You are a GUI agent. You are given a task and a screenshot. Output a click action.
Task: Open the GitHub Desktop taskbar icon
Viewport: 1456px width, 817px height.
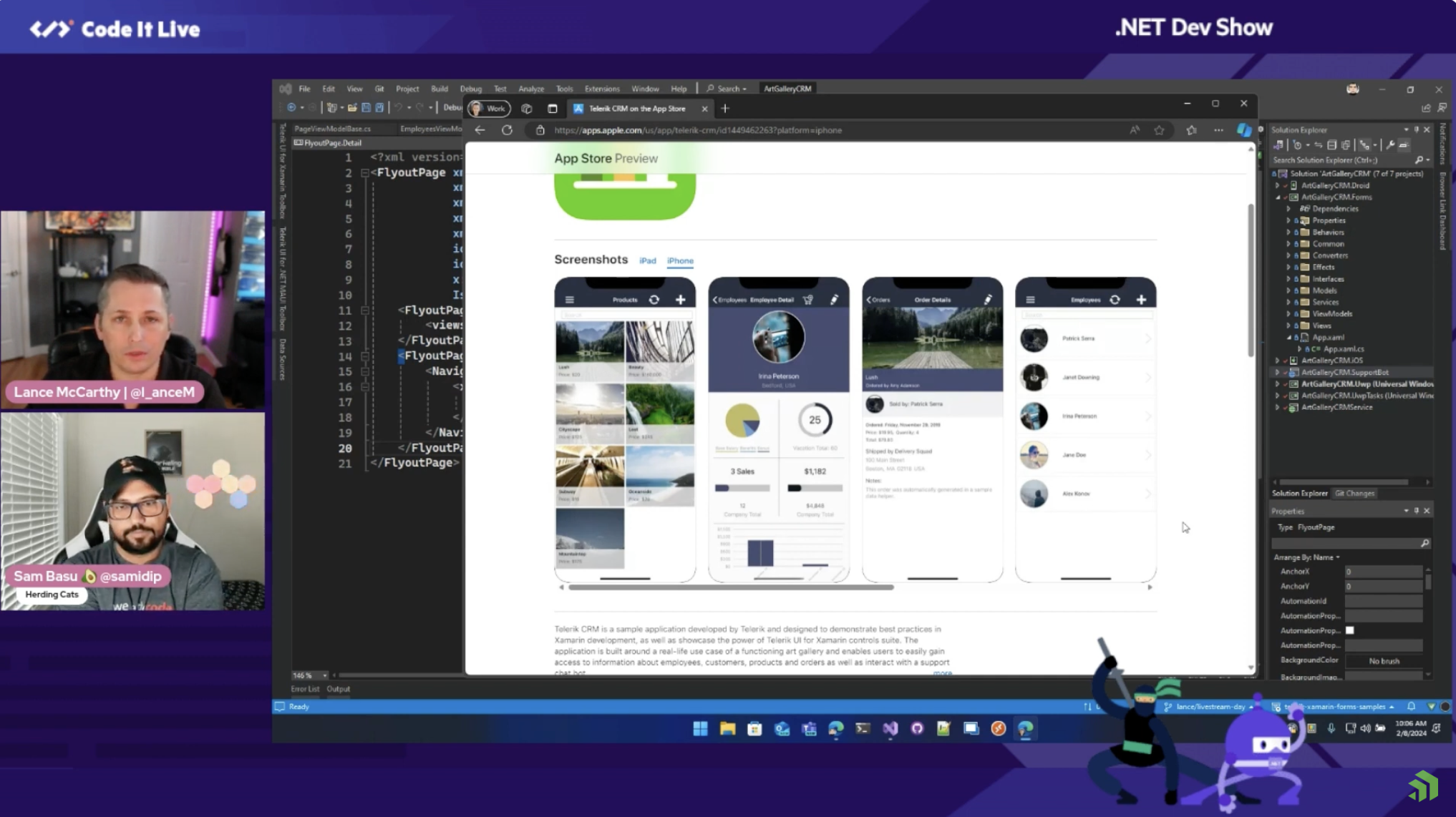tap(917, 729)
